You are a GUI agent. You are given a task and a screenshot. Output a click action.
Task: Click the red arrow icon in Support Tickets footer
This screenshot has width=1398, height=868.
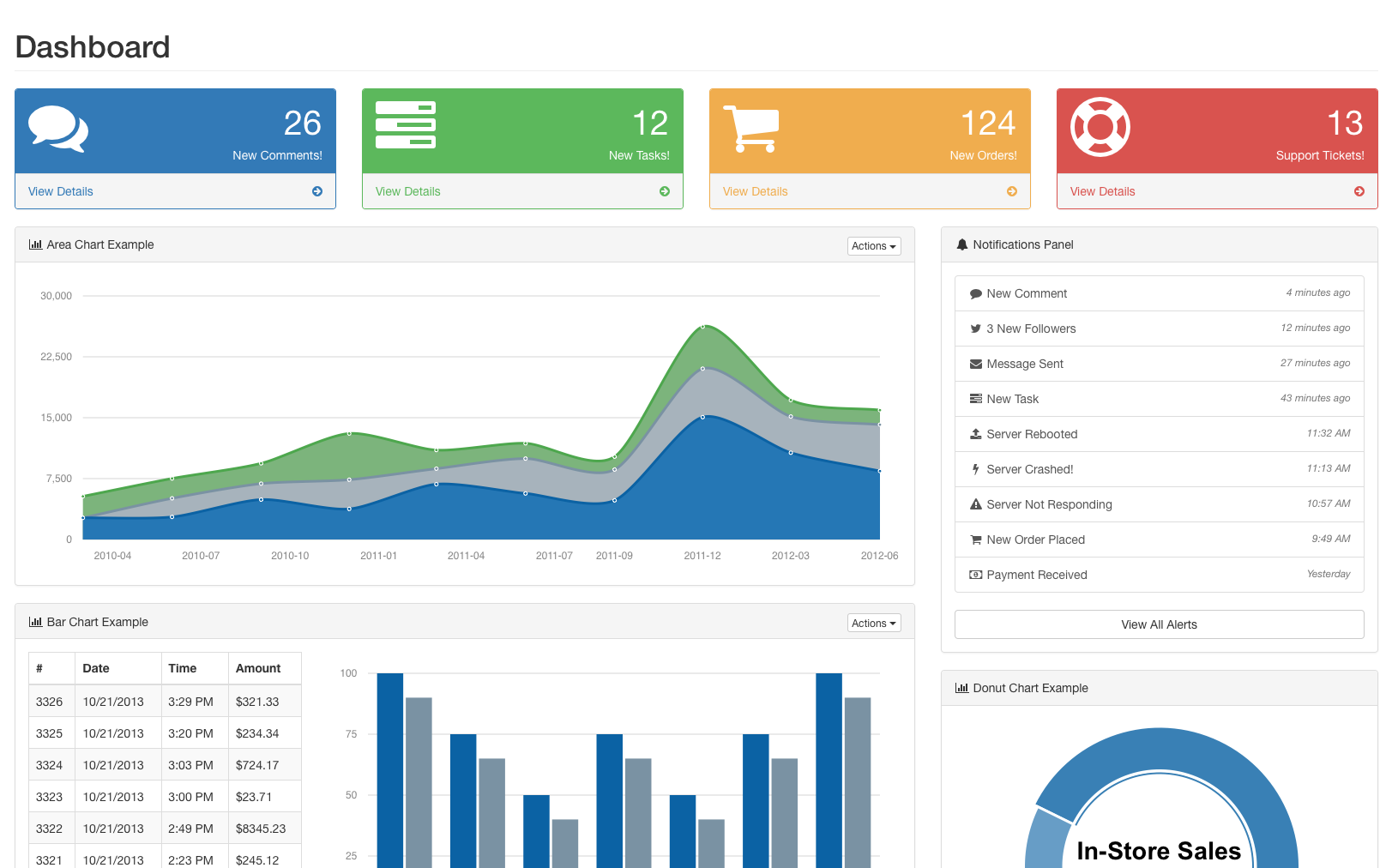point(1359,191)
